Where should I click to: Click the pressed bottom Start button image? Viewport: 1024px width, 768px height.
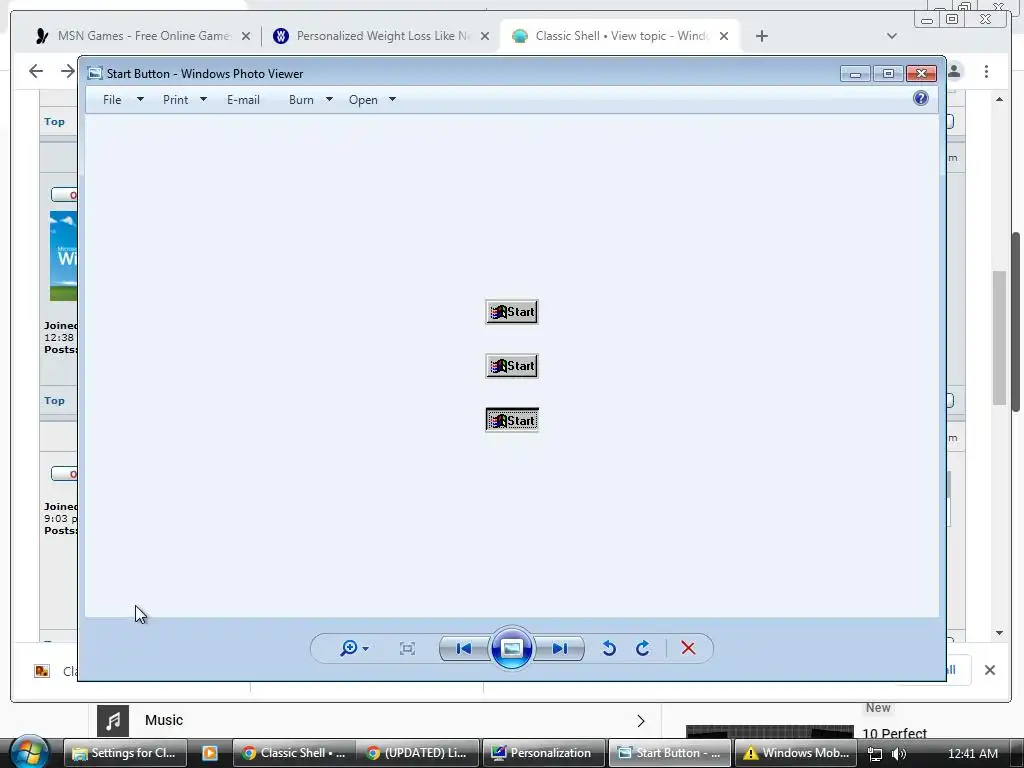[x=512, y=421]
